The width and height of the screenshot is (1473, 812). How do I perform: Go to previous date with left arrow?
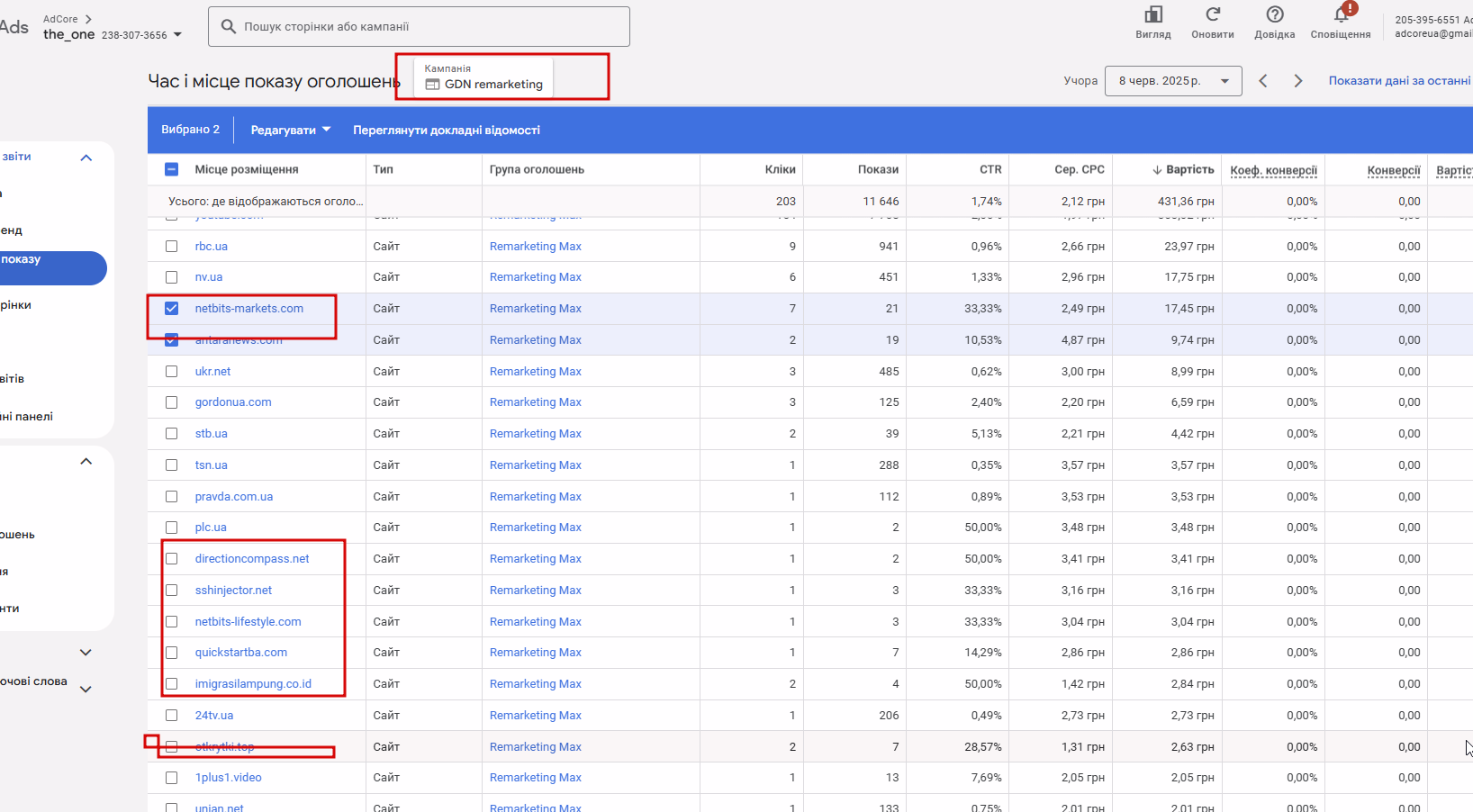point(1263,81)
